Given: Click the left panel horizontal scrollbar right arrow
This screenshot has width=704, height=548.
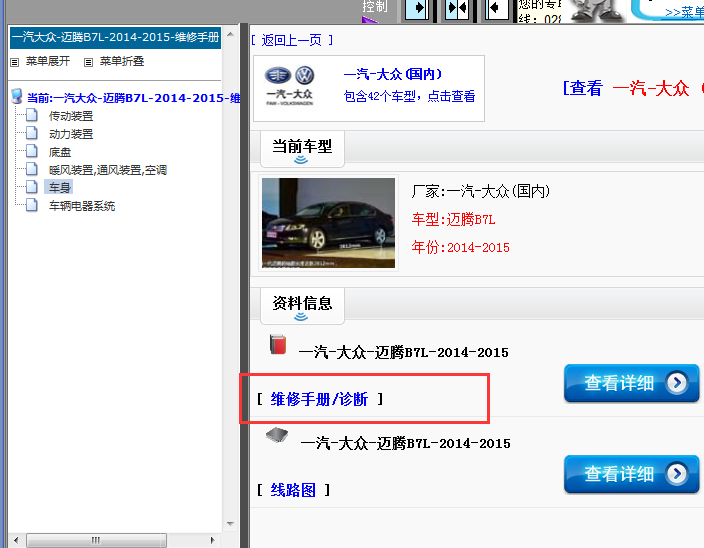Looking at the screenshot, I should click(x=212, y=540).
